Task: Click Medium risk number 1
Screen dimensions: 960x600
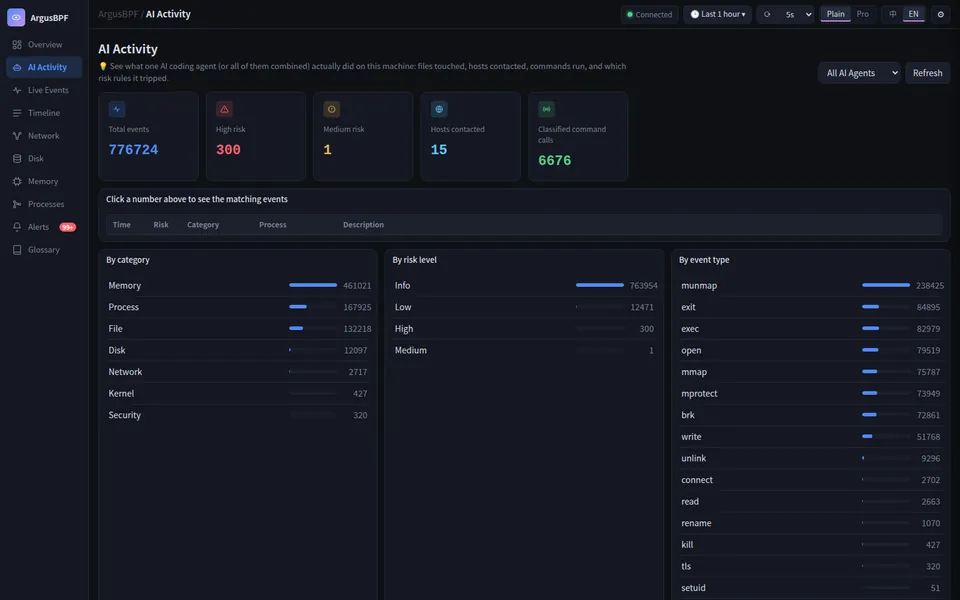Action: pyautogui.click(x=328, y=149)
